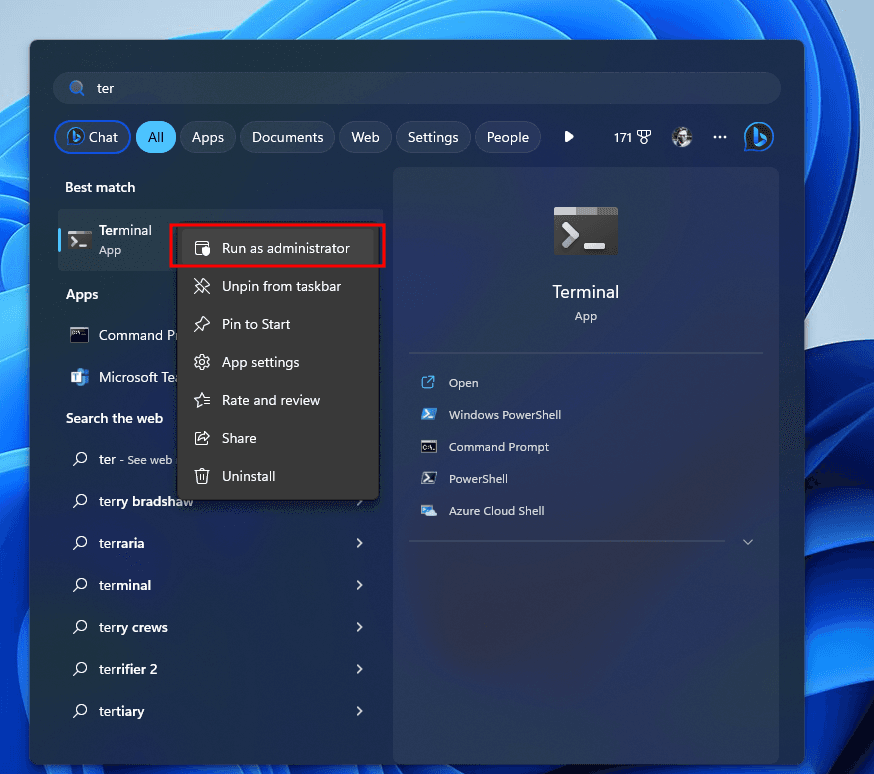Show more filters with the play arrow
This screenshot has height=774, width=874.
569,137
